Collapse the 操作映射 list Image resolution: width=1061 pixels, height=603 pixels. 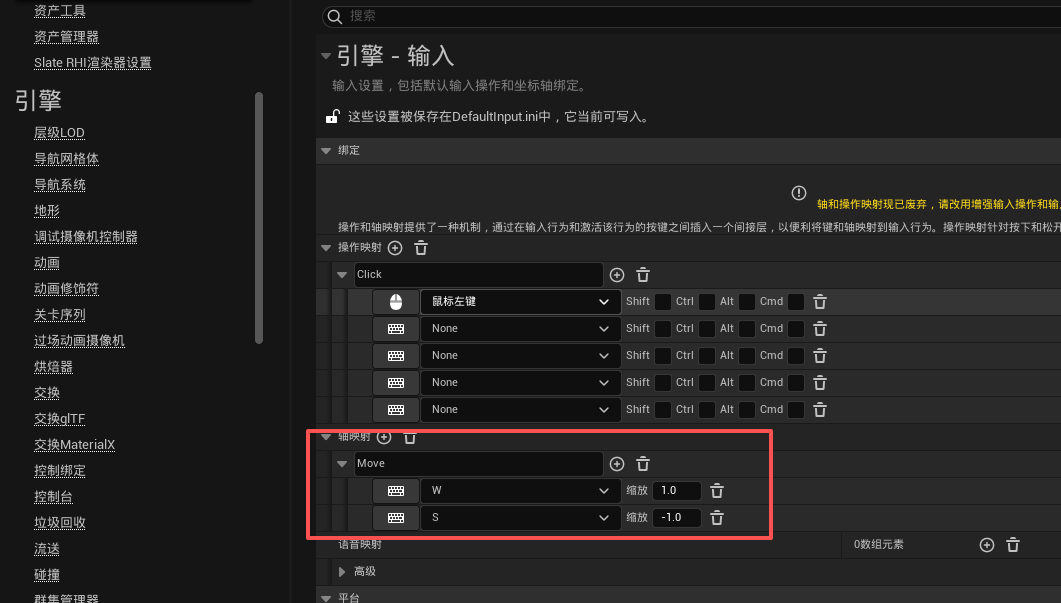[x=326, y=248]
